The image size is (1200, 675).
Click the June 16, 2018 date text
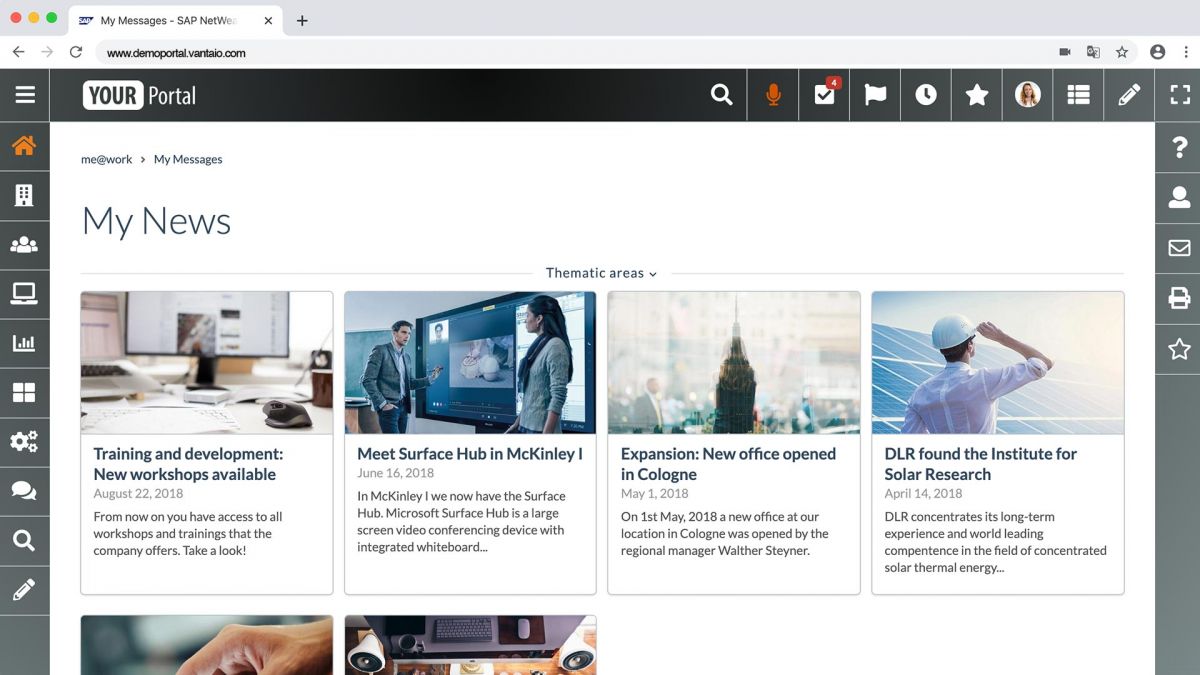tap(396, 473)
